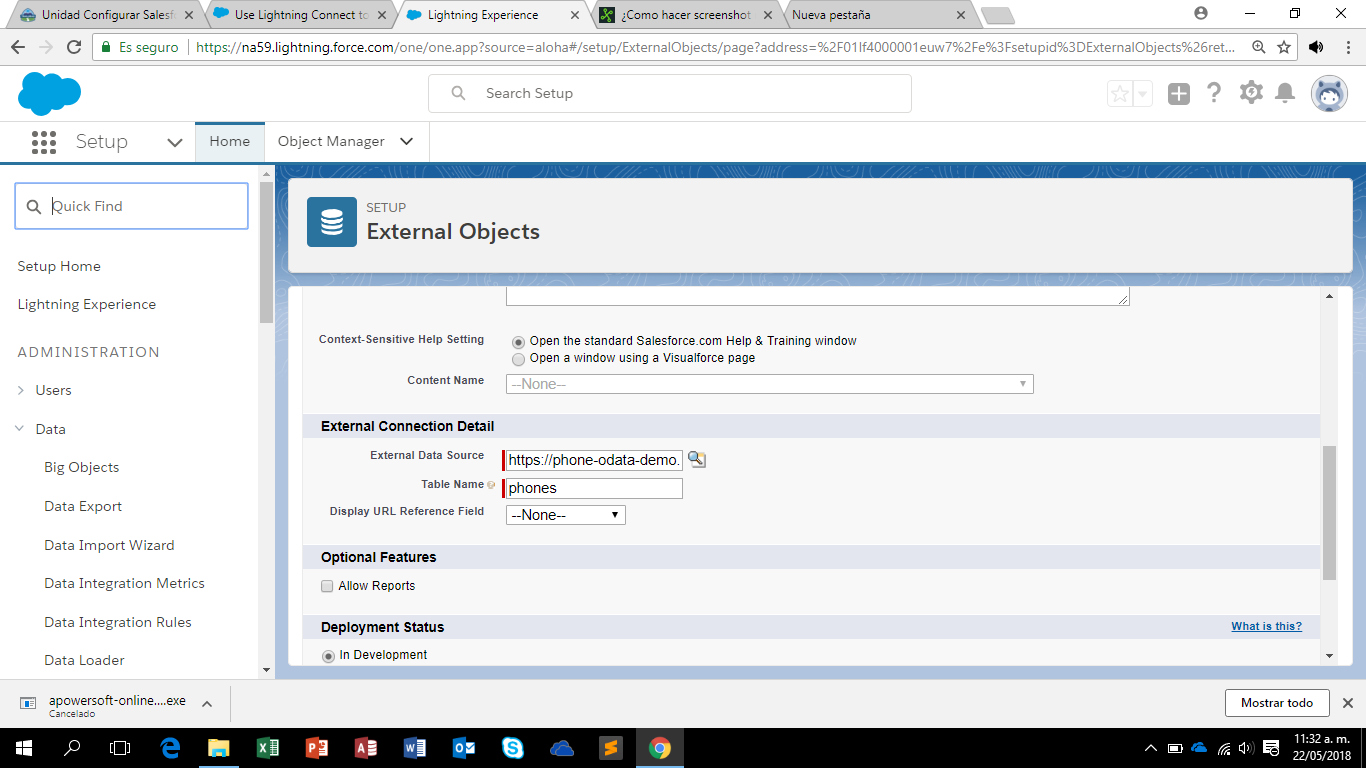Image resolution: width=1366 pixels, height=768 pixels.
Task: Click the browser address bar URL
Action: (x=716, y=47)
